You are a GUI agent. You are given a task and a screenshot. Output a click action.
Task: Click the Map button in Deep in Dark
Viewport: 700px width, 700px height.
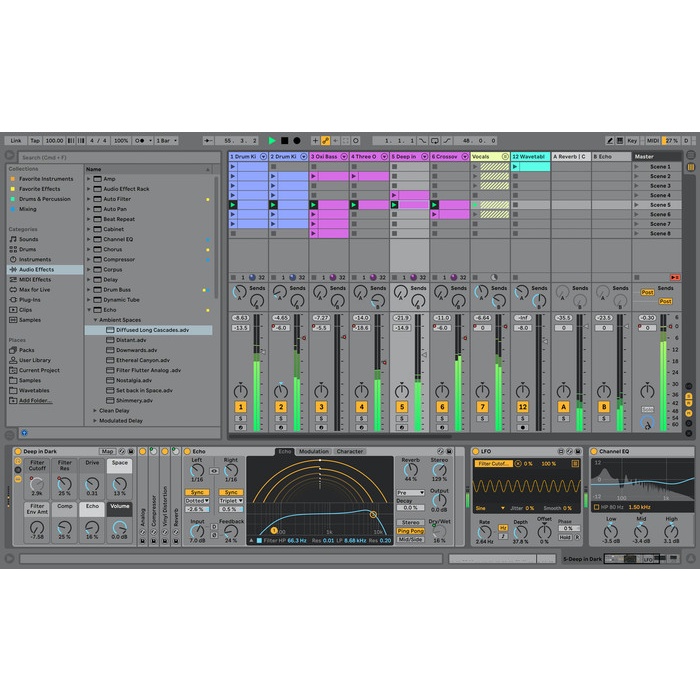click(107, 451)
